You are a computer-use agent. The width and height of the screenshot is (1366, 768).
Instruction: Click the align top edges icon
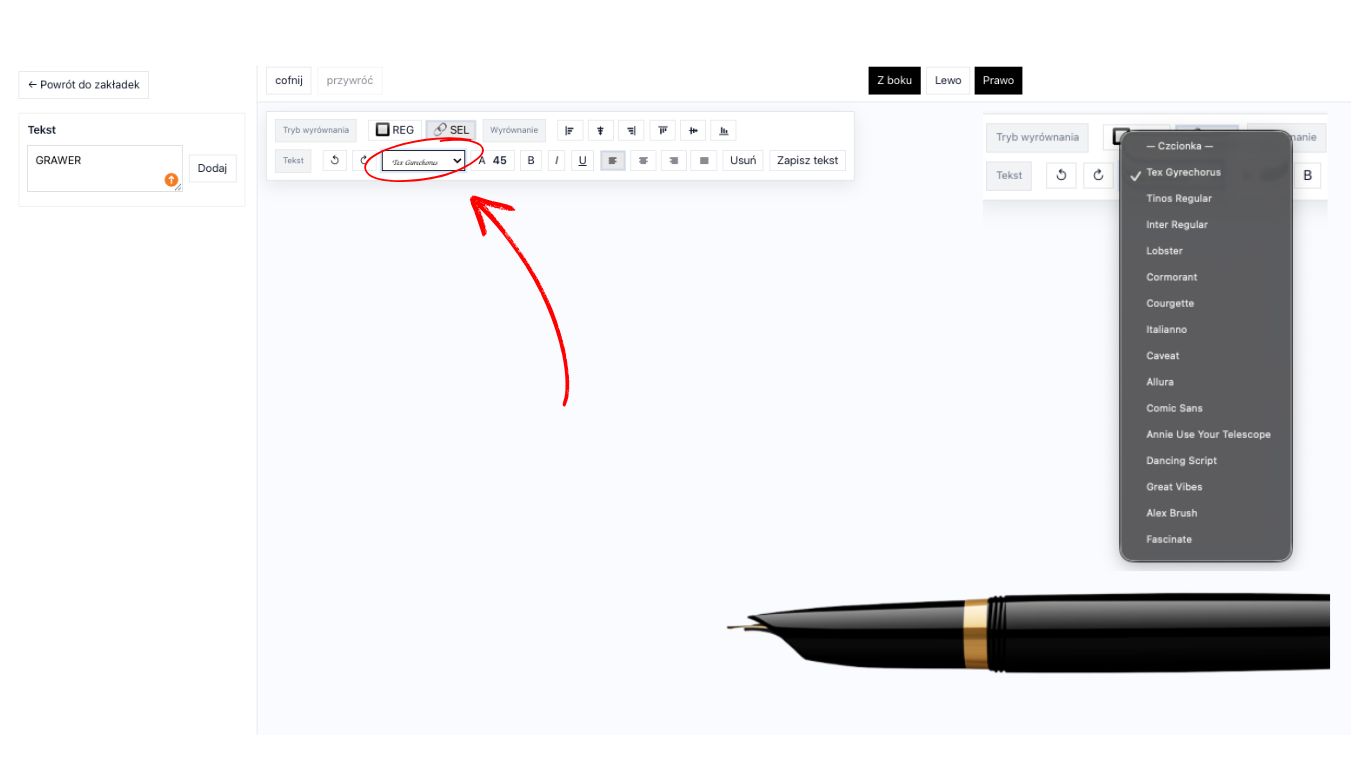(x=662, y=130)
